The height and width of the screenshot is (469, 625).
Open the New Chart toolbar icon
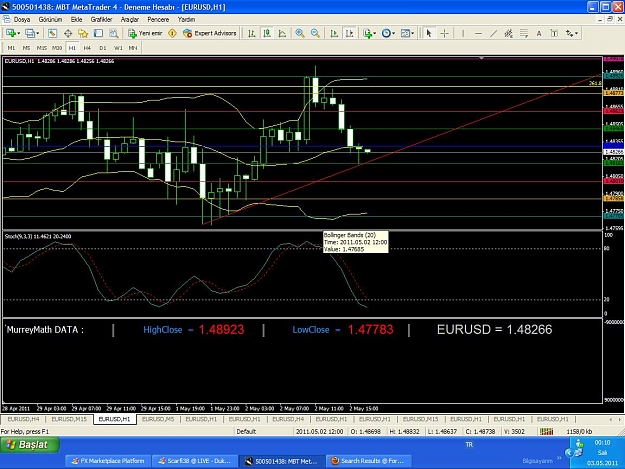10,33
